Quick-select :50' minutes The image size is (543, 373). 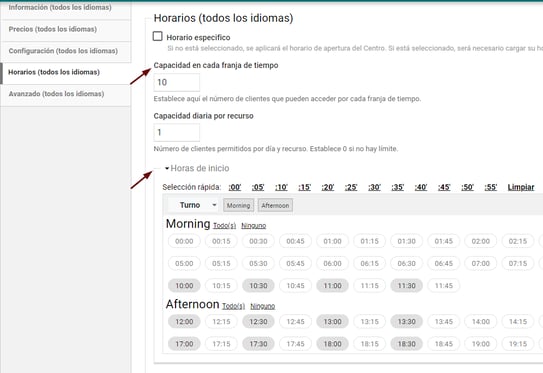[x=467, y=187]
